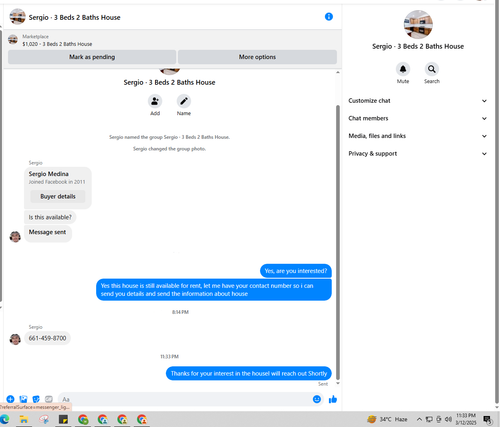Click the $1,020 3 Beds 2 Baths House listing

tap(57, 44)
